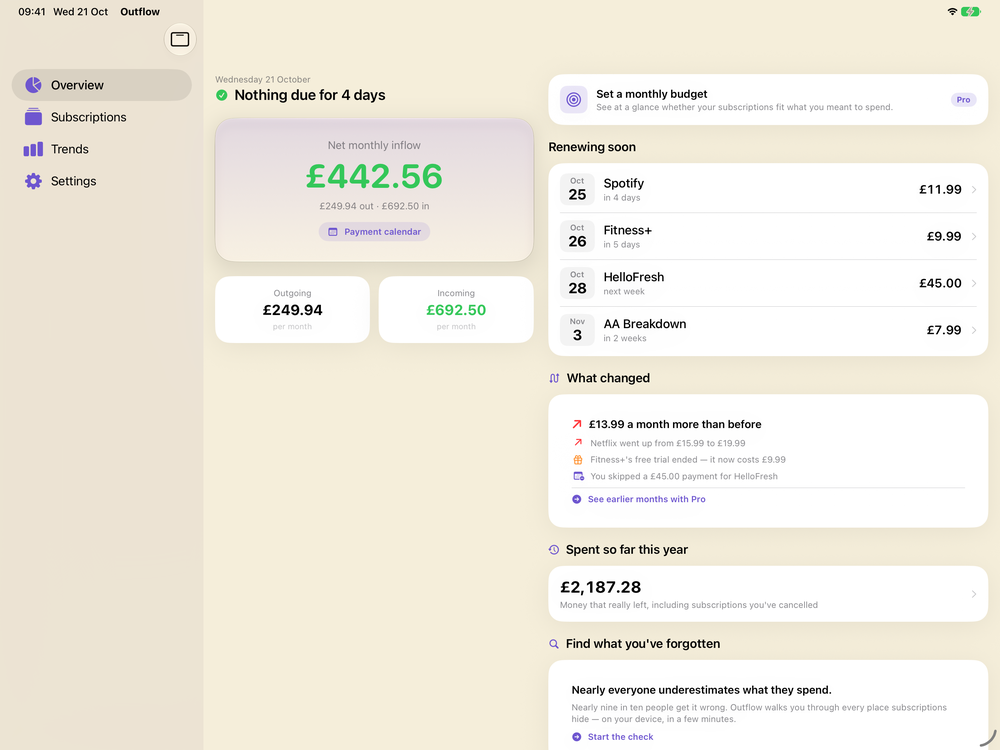Click the battery charging indicator
The width and height of the screenshot is (1000, 750).
click(x=971, y=11)
